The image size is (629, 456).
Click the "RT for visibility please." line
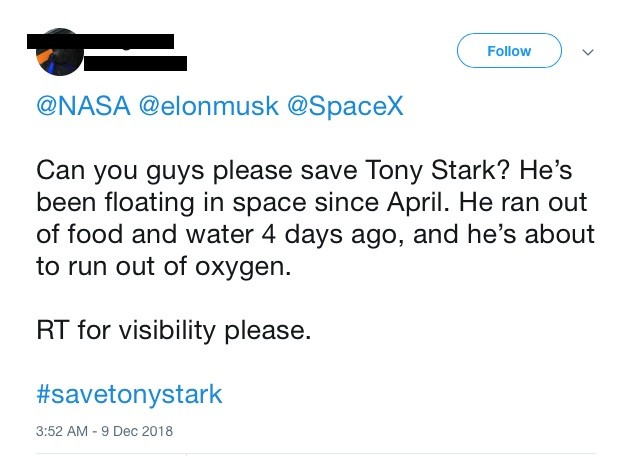point(173,331)
